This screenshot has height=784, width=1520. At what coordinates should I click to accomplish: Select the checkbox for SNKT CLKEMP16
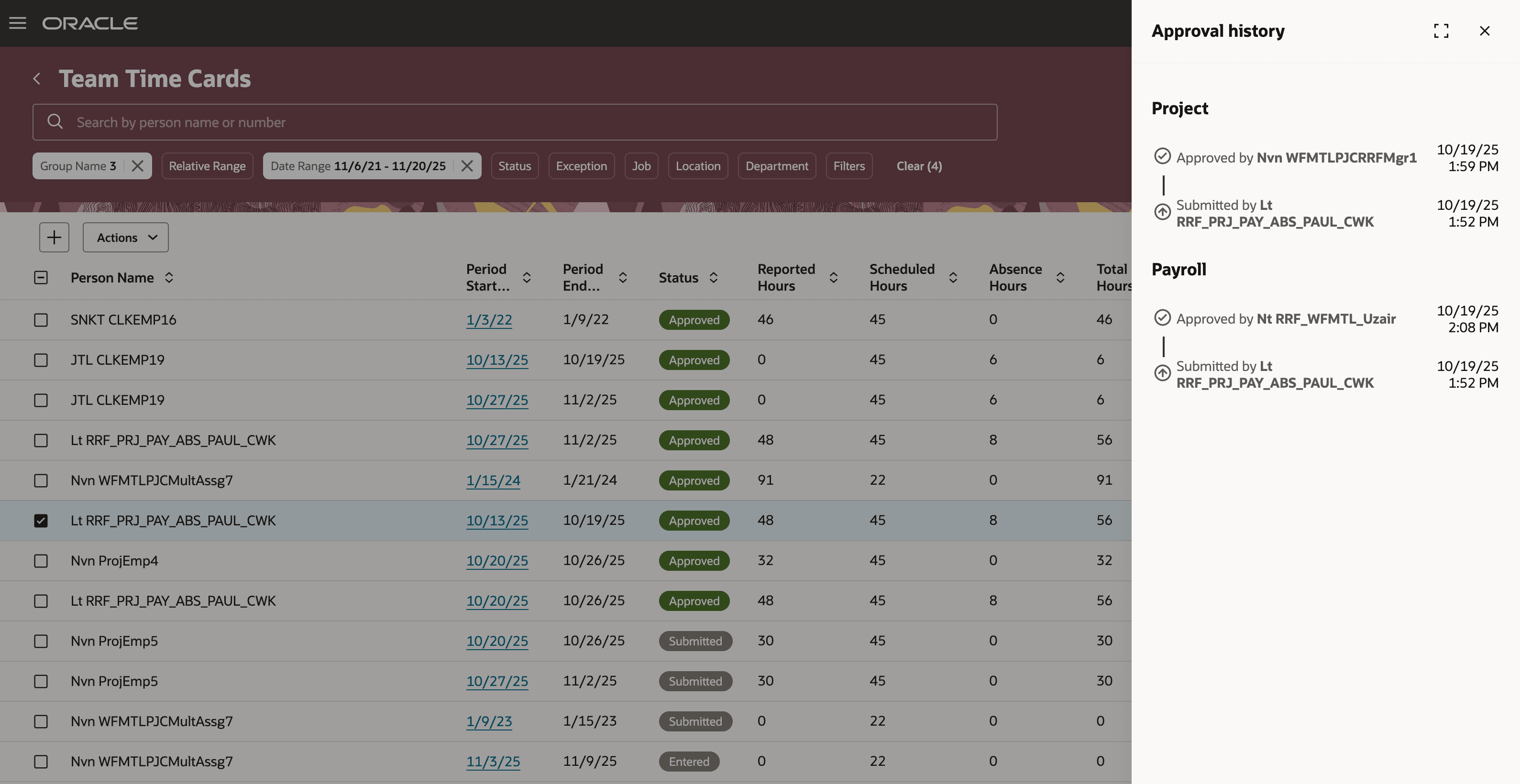(x=41, y=320)
